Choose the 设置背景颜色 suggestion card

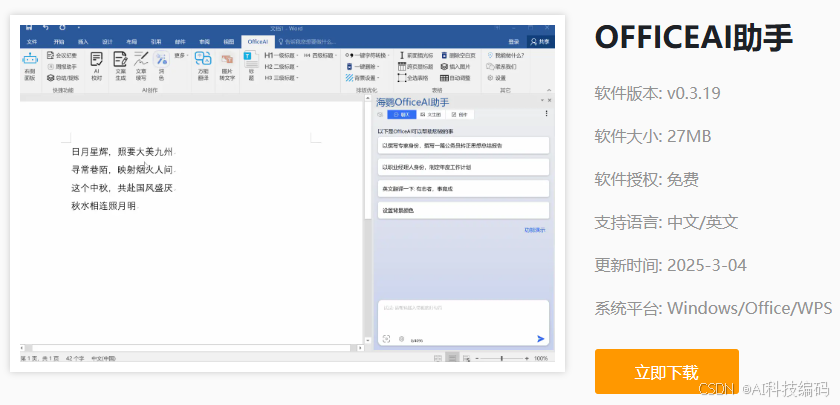463,211
